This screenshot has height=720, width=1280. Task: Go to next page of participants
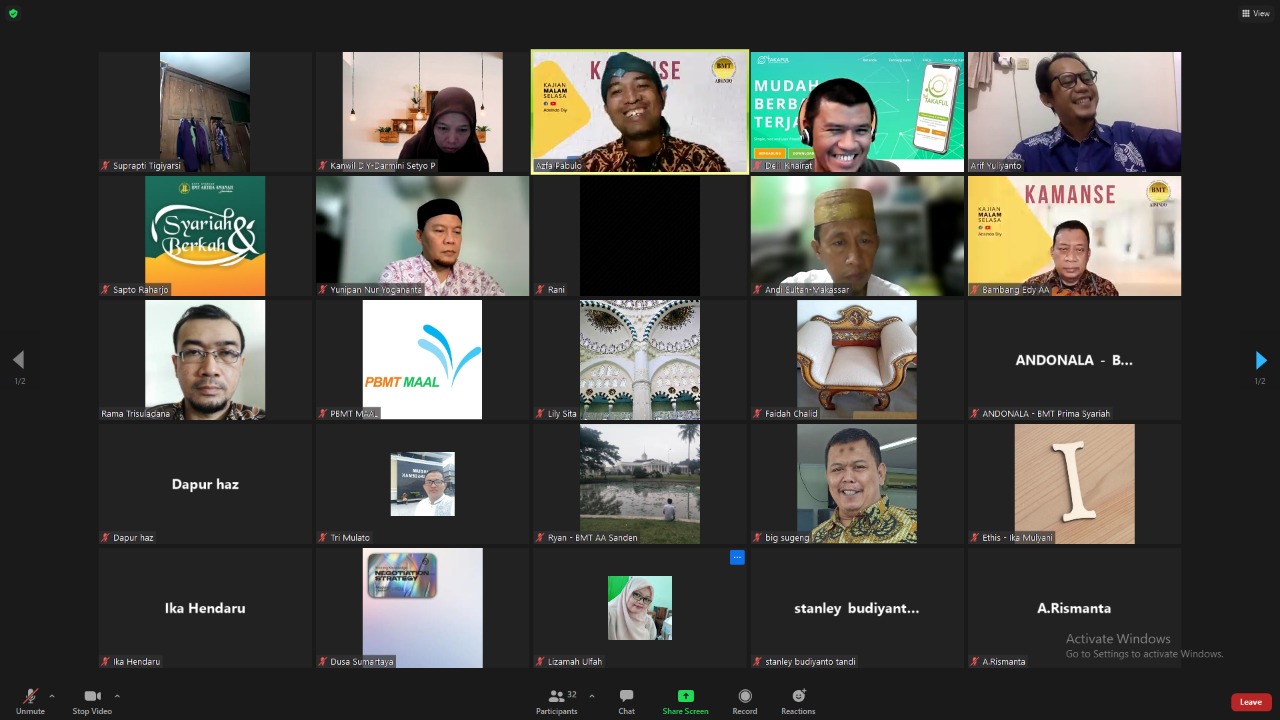[x=1260, y=360]
